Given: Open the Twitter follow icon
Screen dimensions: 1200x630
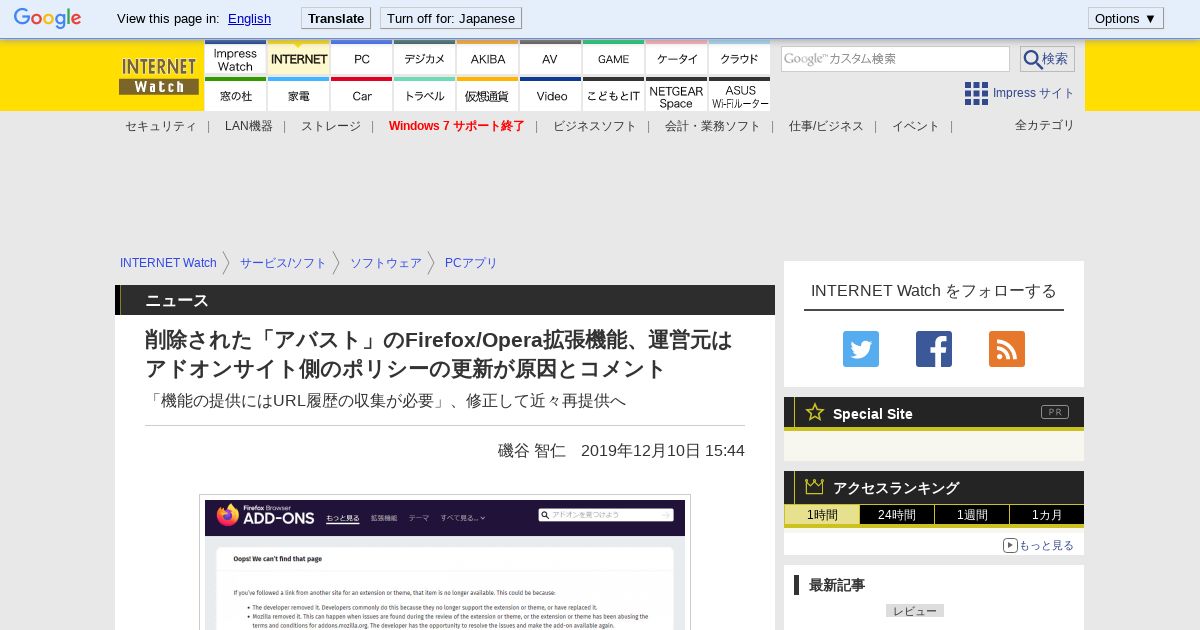Looking at the screenshot, I should coord(861,349).
